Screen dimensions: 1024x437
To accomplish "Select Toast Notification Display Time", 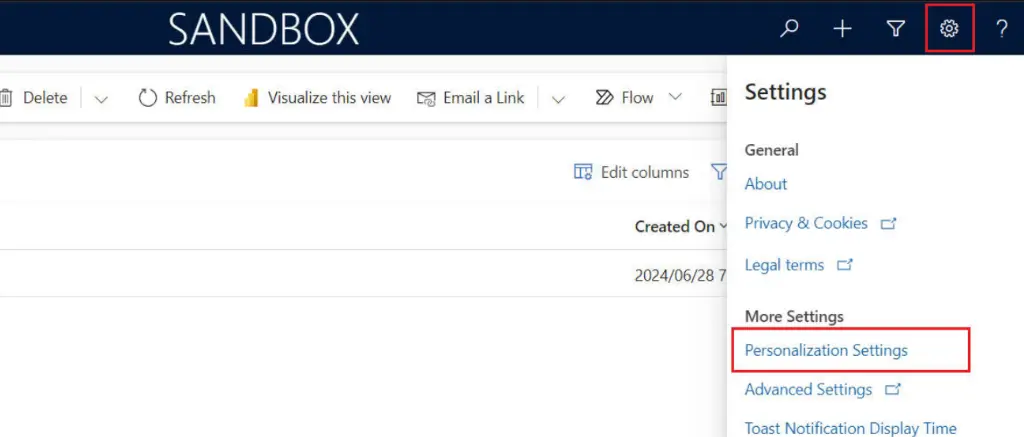I will [x=850, y=428].
